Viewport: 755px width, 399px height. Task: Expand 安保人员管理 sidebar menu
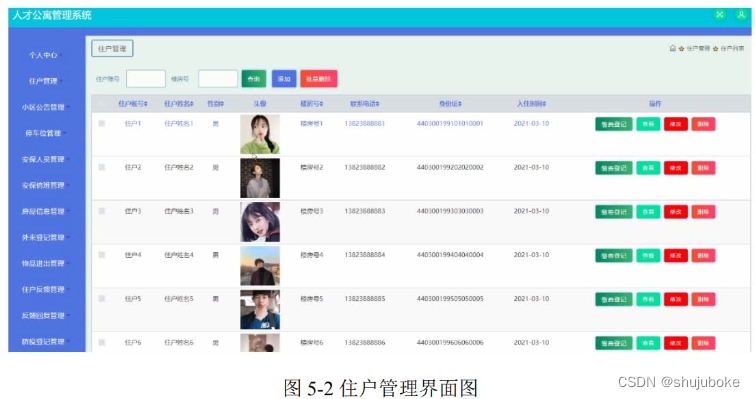[45, 159]
